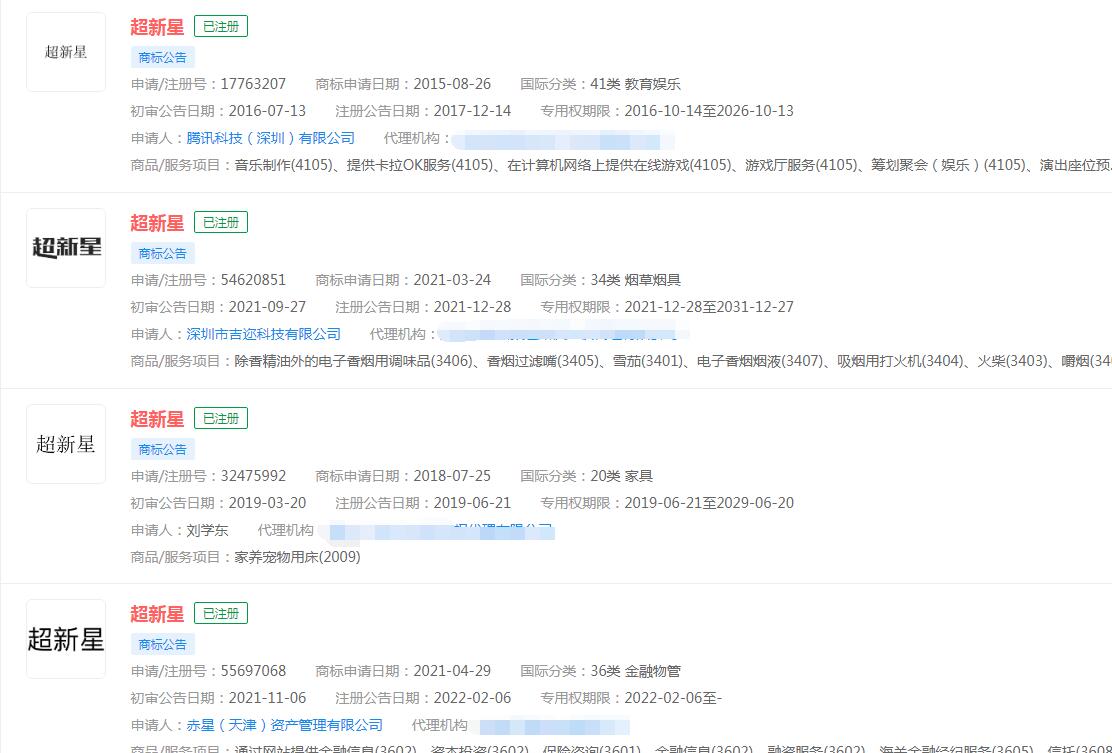1112x753 pixels.
Task: Click 已注册 badge of trademark 17763207
Action: [x=221, y=26]
